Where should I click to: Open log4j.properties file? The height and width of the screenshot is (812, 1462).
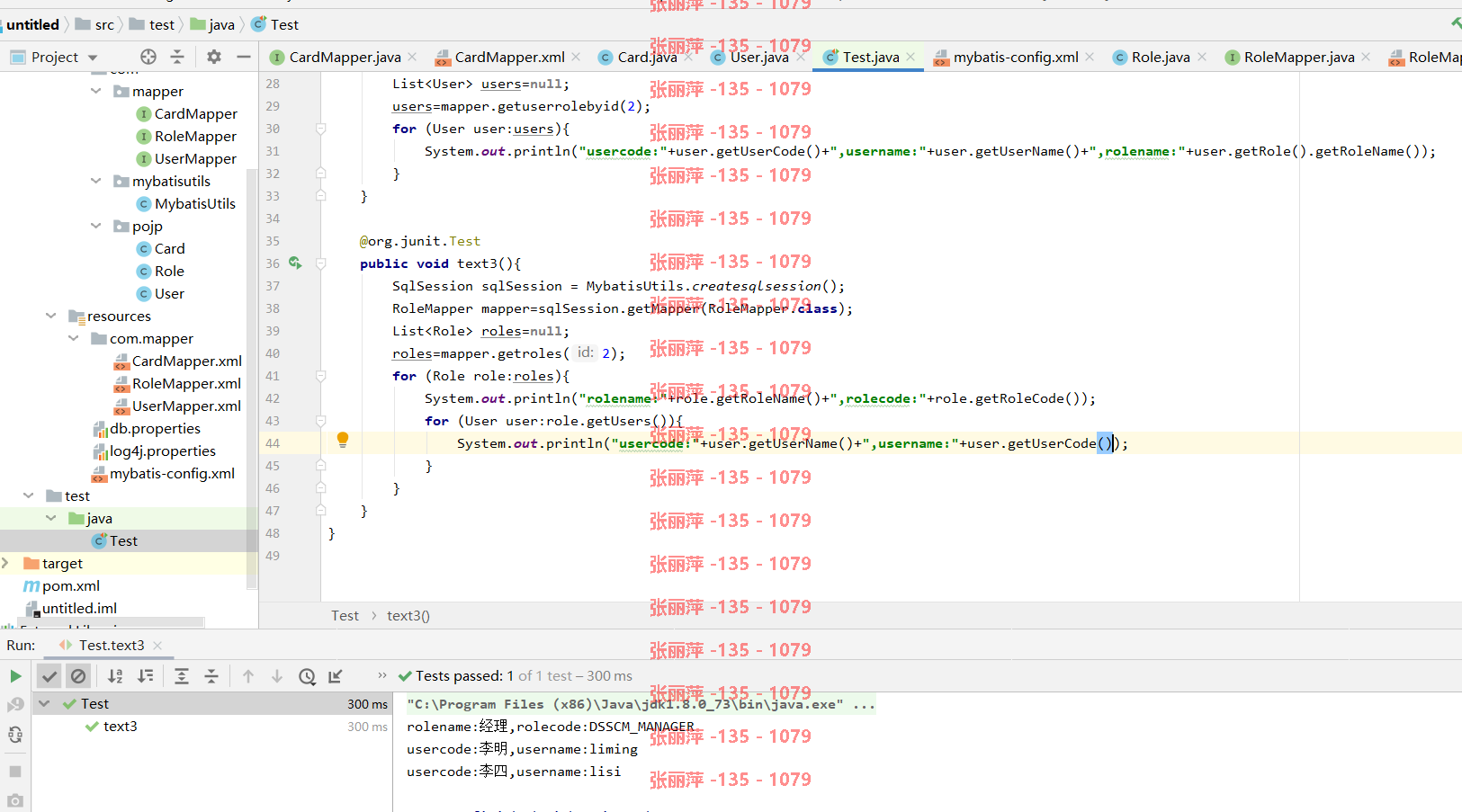pos(154,451)
